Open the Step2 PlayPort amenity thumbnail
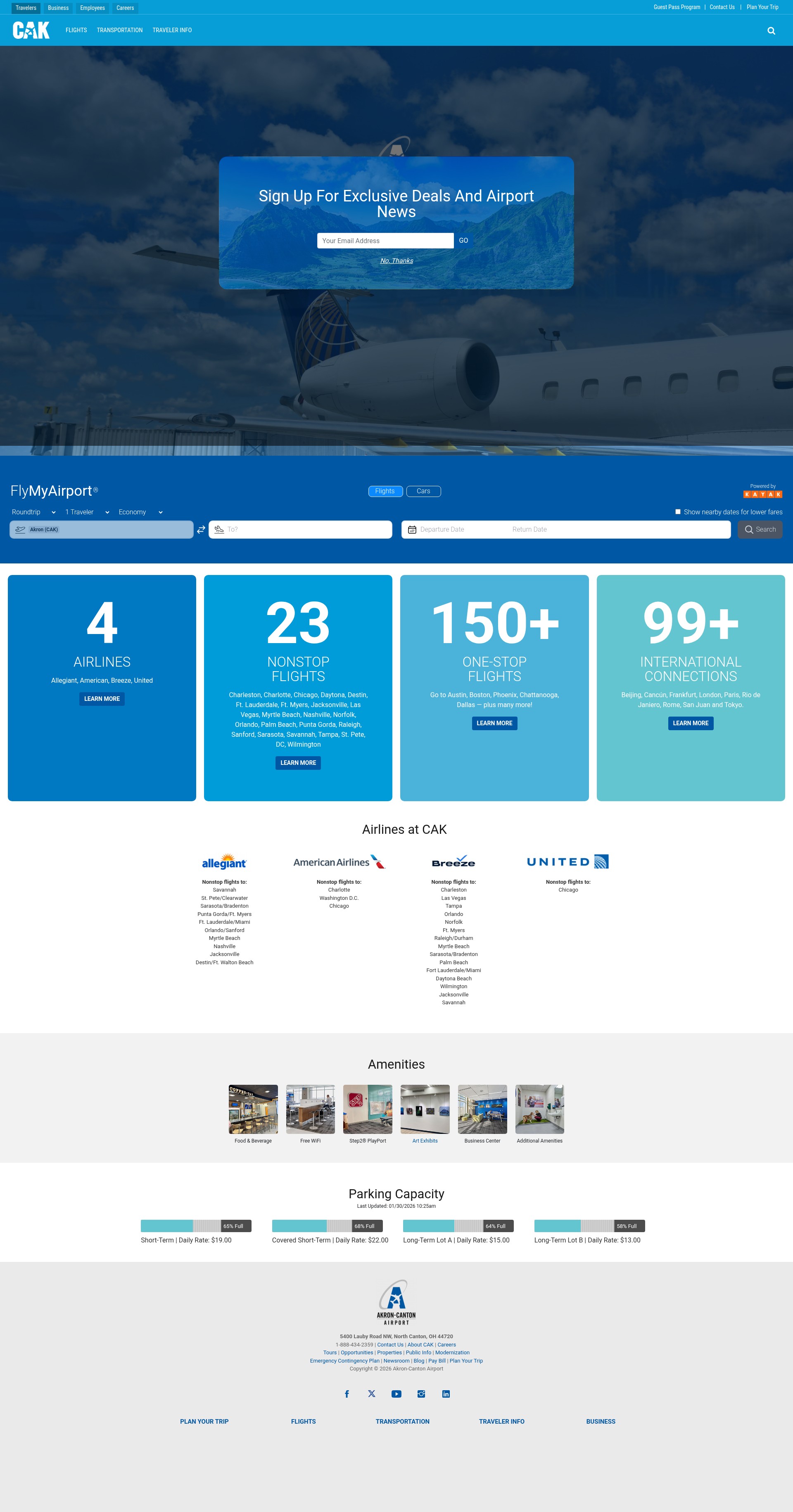Screen dimensions: 793x1512 click(368, 1109)
